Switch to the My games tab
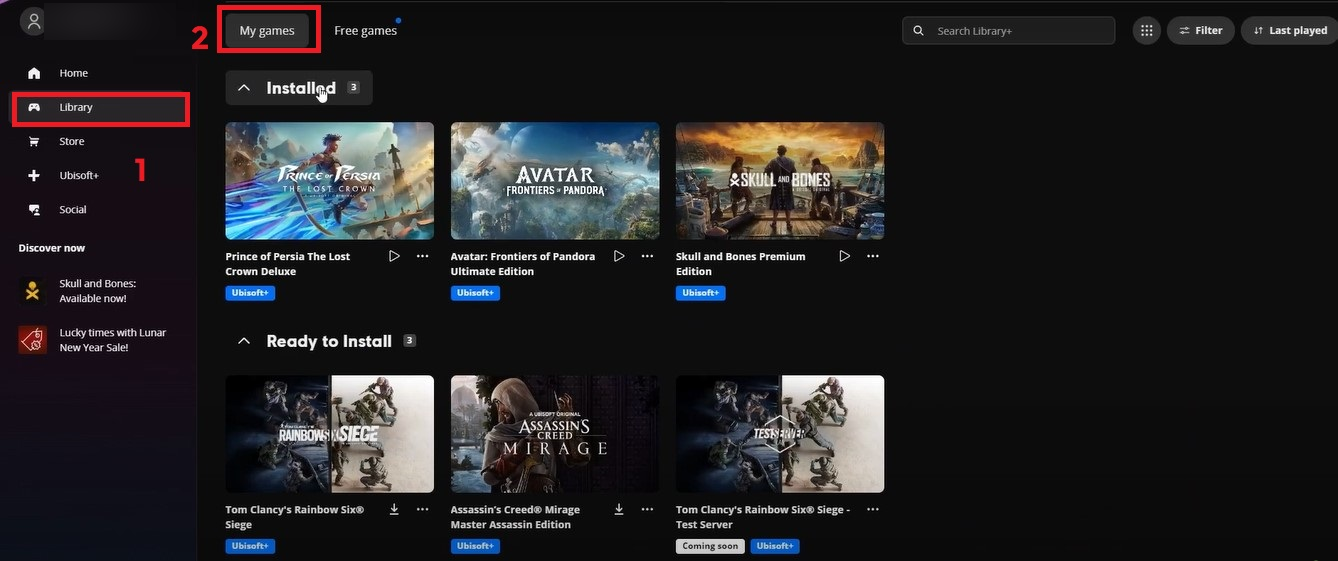Viewport: 1338px width, 561px height. click(267, 31)
